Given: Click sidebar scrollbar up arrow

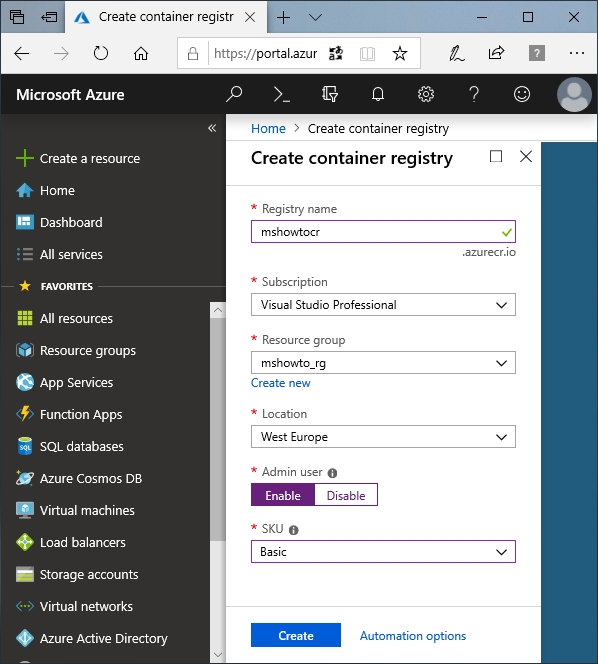Looking at the screenshot, I should 218,310.
